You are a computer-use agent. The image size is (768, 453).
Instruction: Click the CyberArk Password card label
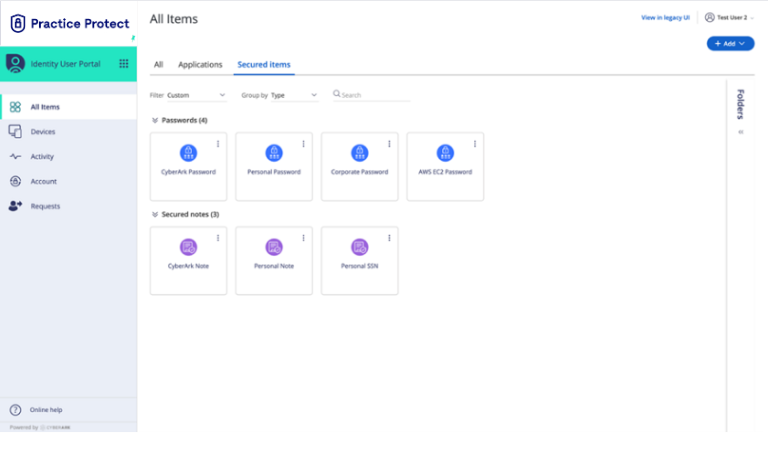188,172
